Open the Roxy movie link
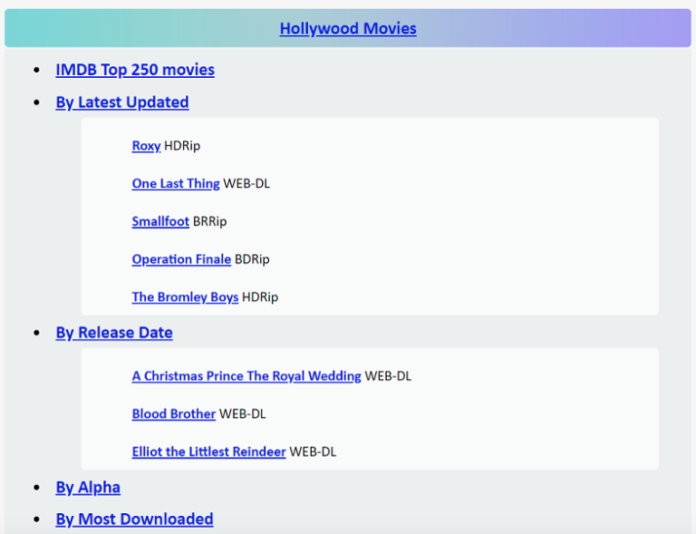This screenshot has width=696, height=534. pyautogui.click(x=146, y=146)
